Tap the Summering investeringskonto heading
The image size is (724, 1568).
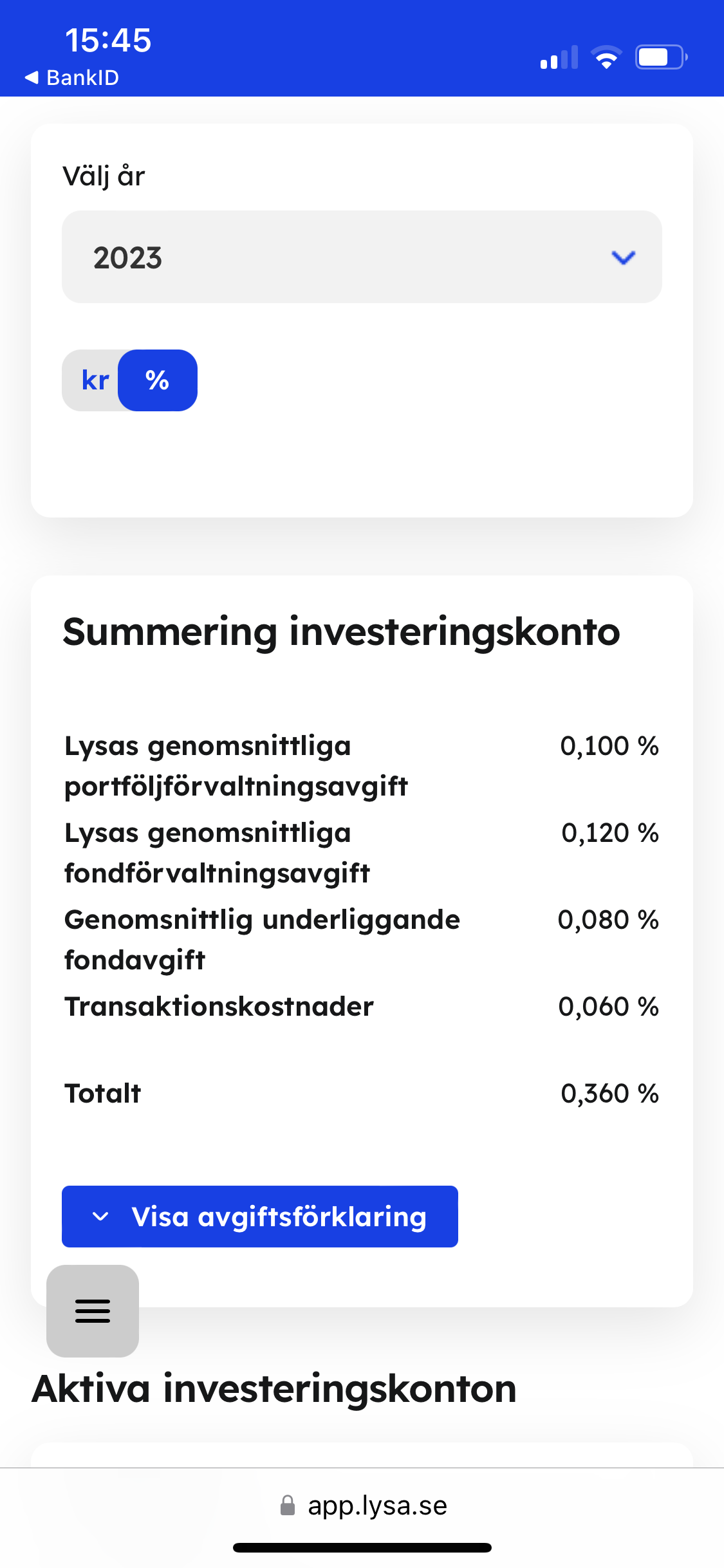coord(341,631)
